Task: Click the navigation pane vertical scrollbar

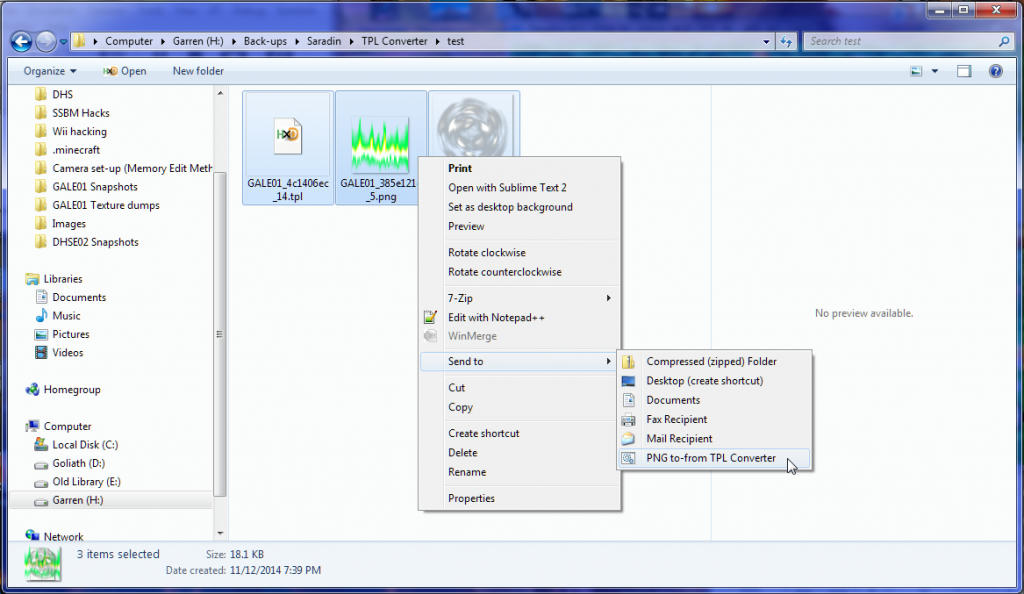Action: (221, 300)
